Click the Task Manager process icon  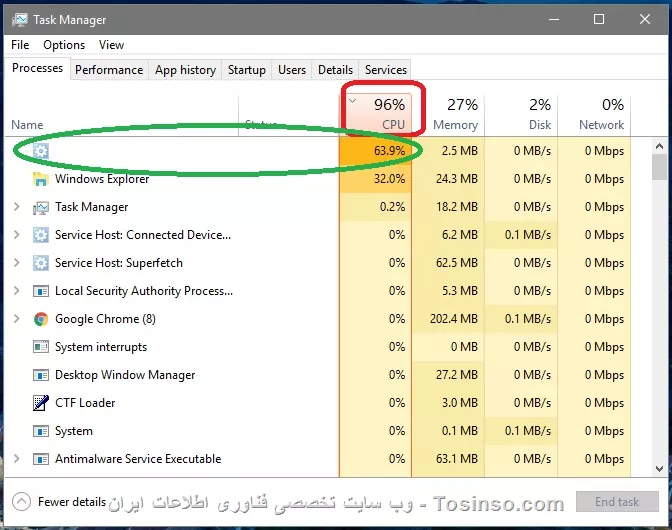pos(41,207)
